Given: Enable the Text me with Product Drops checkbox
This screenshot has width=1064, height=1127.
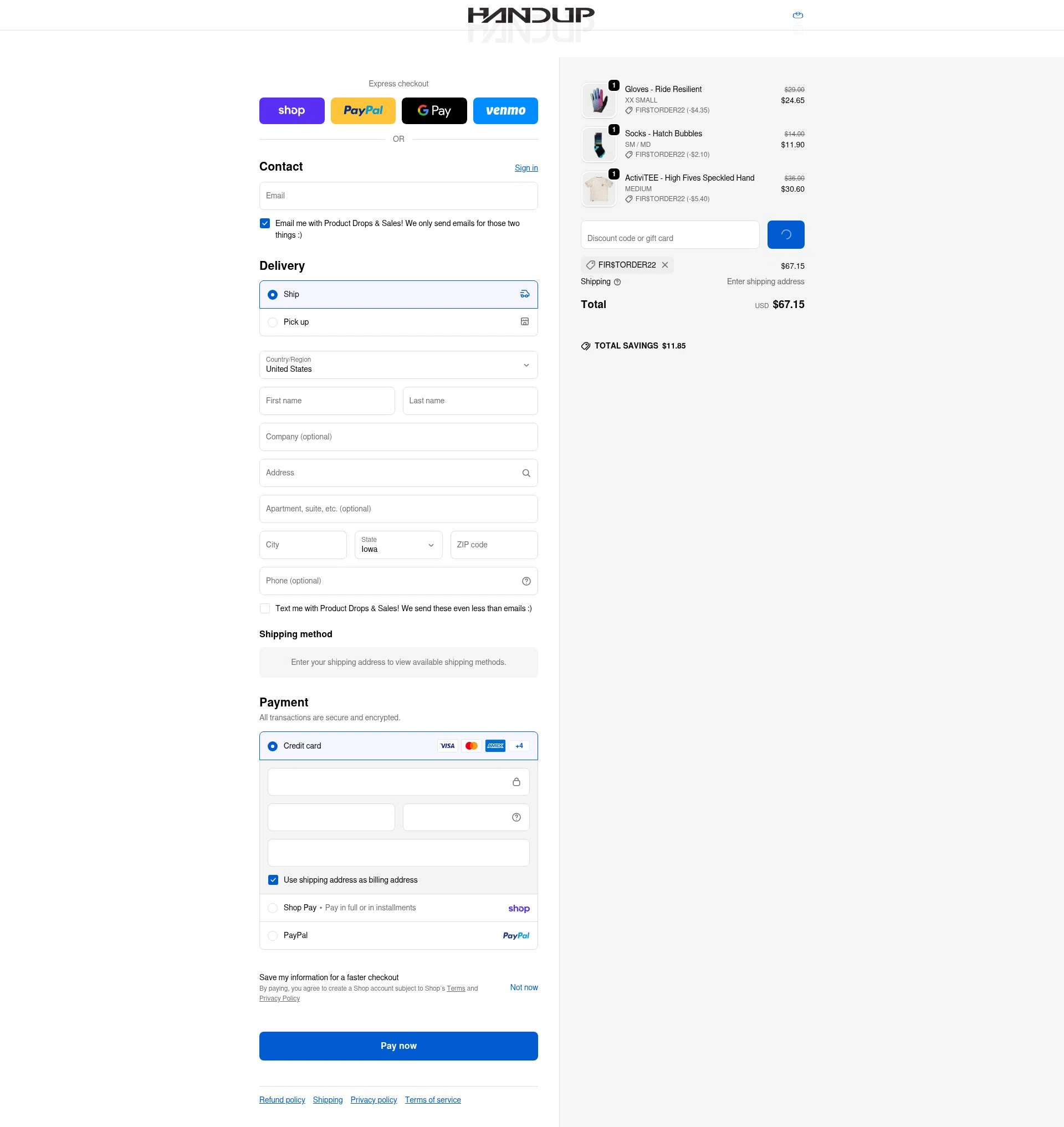Looking at the screenshot, I should (264, 608).
